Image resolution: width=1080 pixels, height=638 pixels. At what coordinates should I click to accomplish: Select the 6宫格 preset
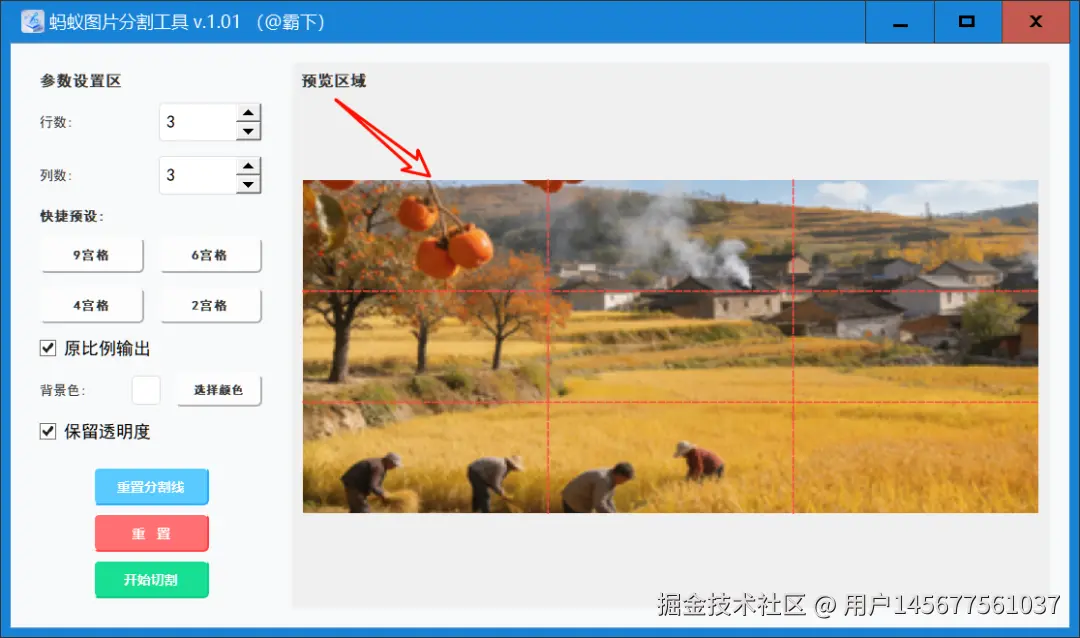(x=210, y=255)
